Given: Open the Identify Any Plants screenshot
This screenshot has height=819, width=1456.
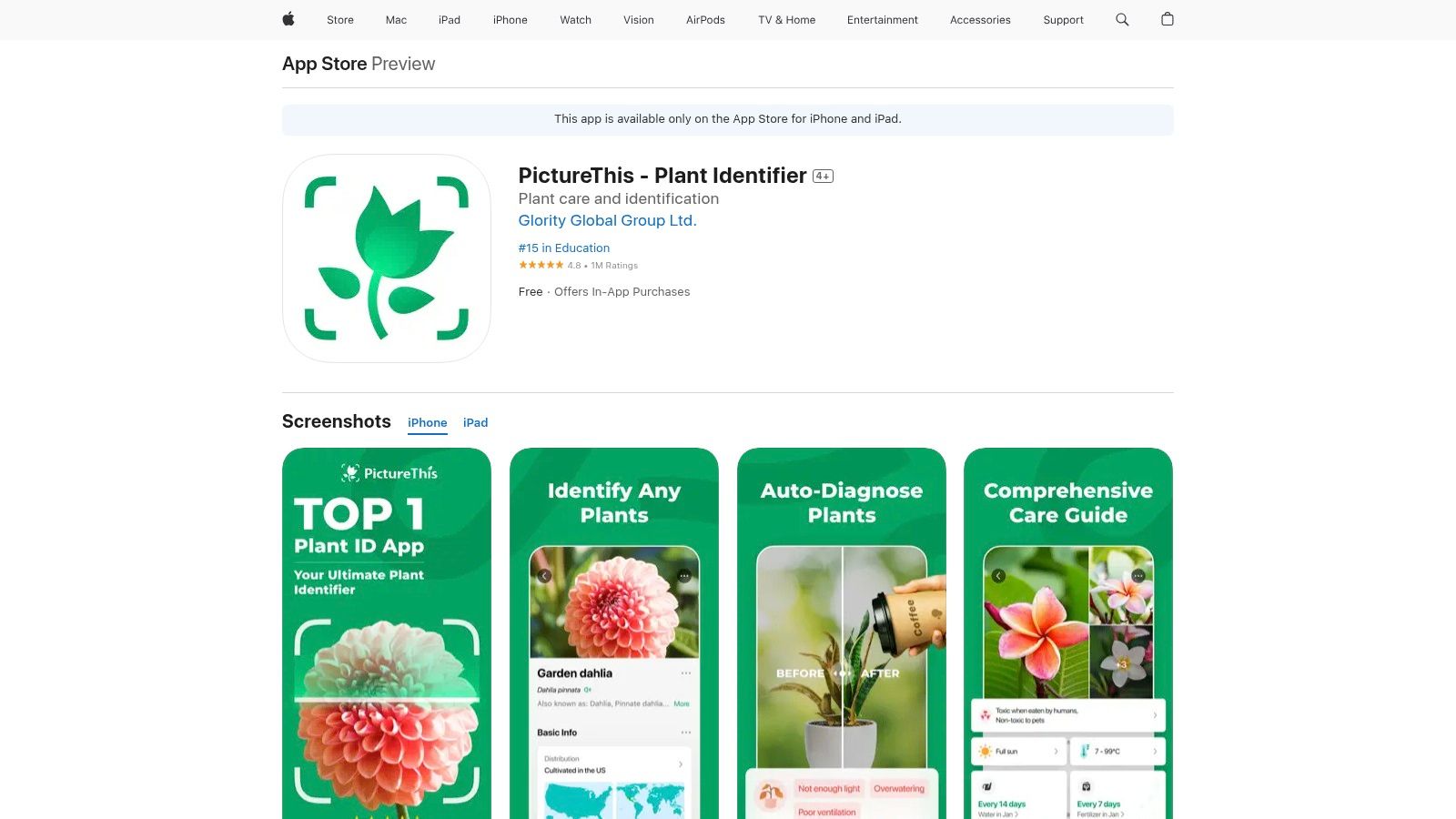Looking at the screenshot, I should pyautogui.click(x=614, y=633).
